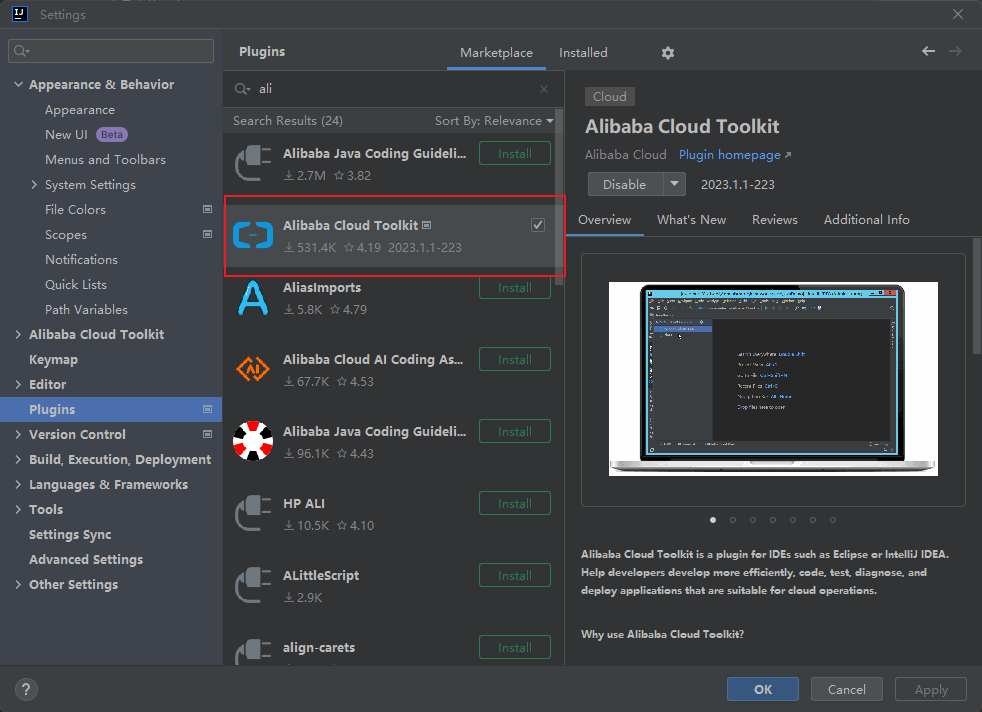The height and width of the screenshot is (712, 982).
Task: Install the AliasImports plugin
Action: [515, 287]
